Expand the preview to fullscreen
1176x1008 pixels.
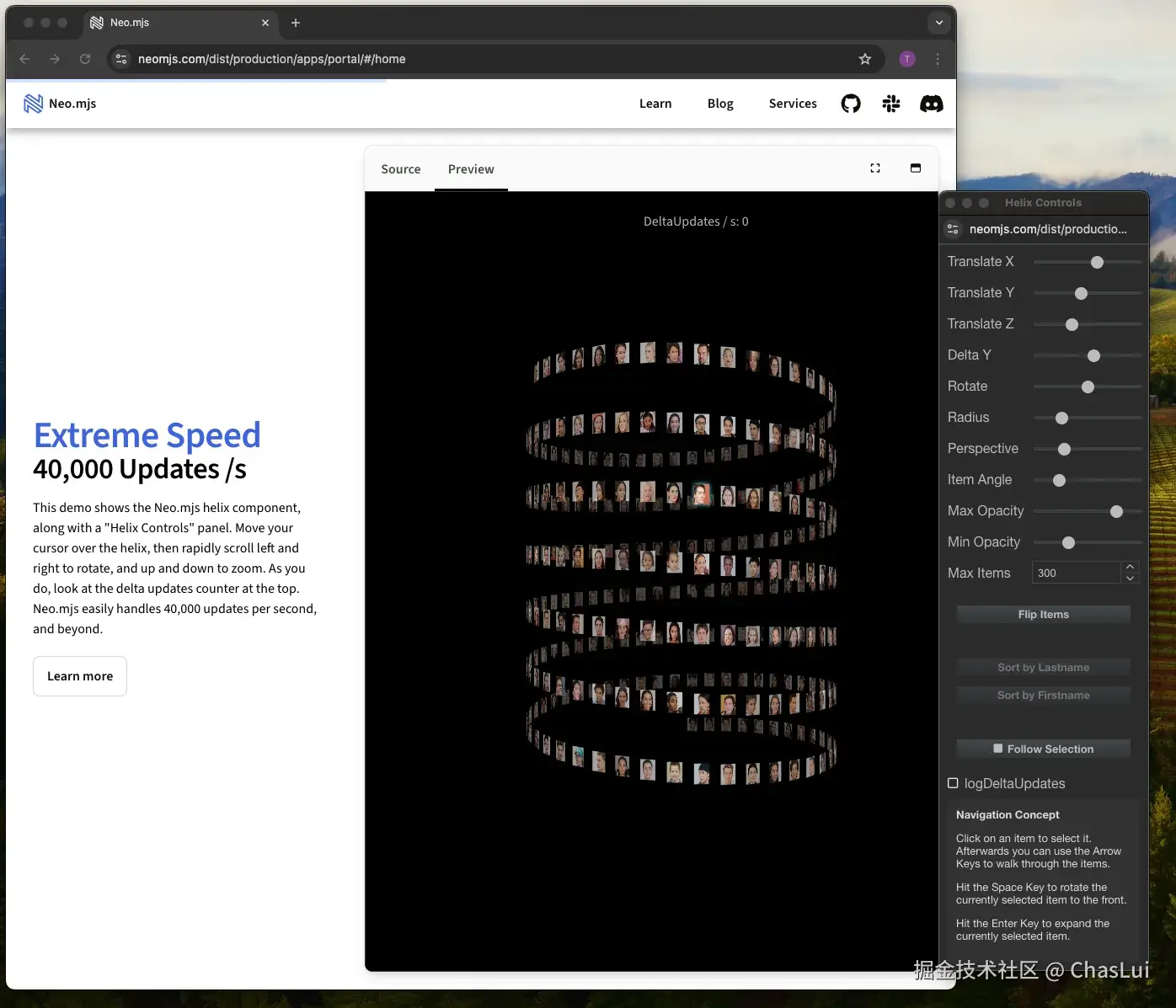pyautogui.click(x=875, y=168)
